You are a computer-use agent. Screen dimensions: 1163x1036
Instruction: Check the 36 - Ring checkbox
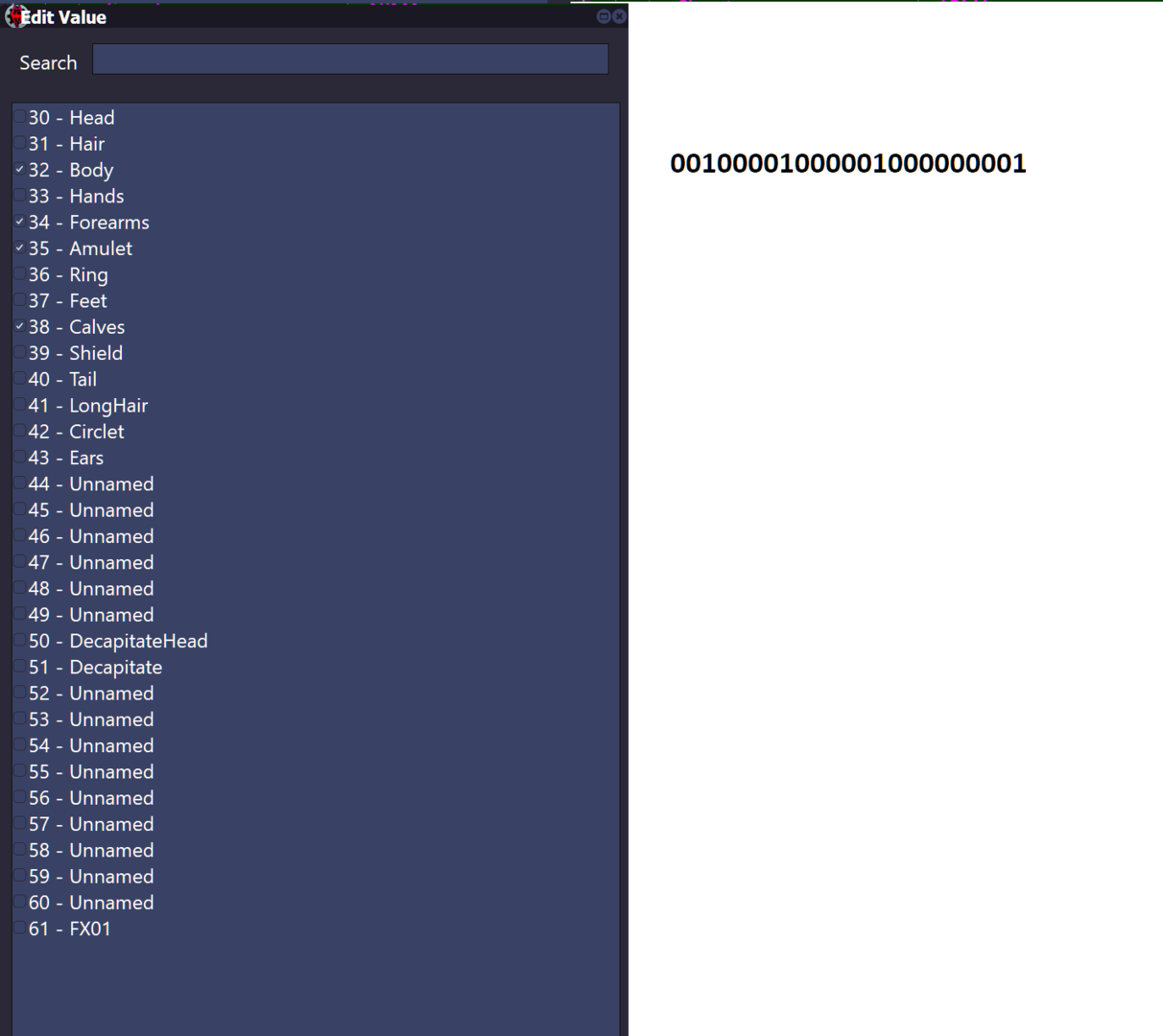19,273
